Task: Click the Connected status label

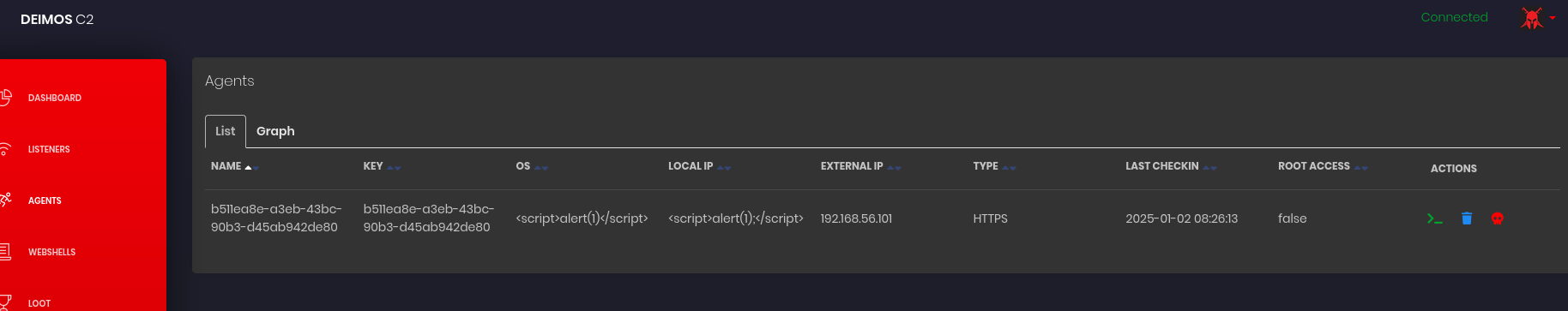Action: [x=1454, y=17]
